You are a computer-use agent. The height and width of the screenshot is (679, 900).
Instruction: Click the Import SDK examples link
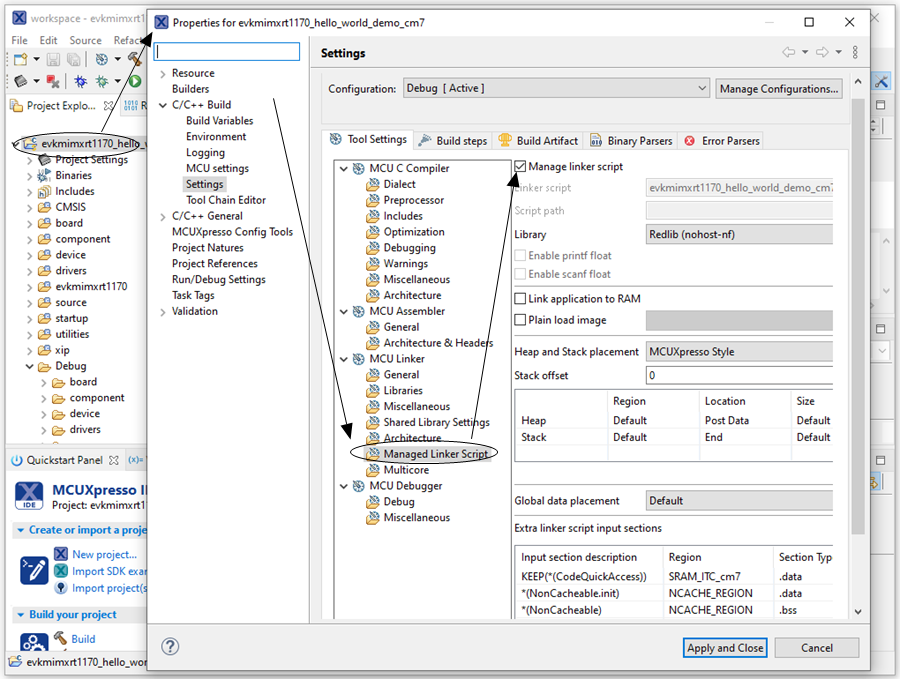coord(109,571)
